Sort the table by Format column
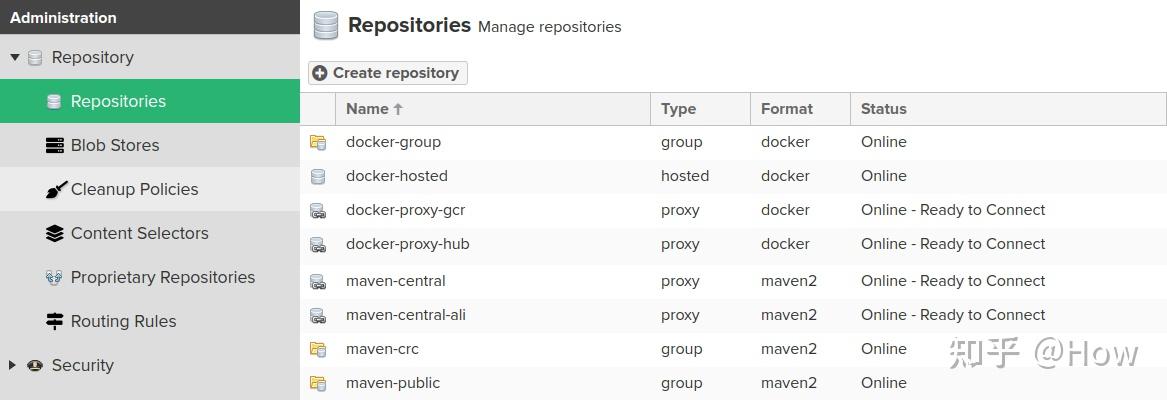This screenshot has width=1167, height=400. pyautogui.click(x=786, y=109)
